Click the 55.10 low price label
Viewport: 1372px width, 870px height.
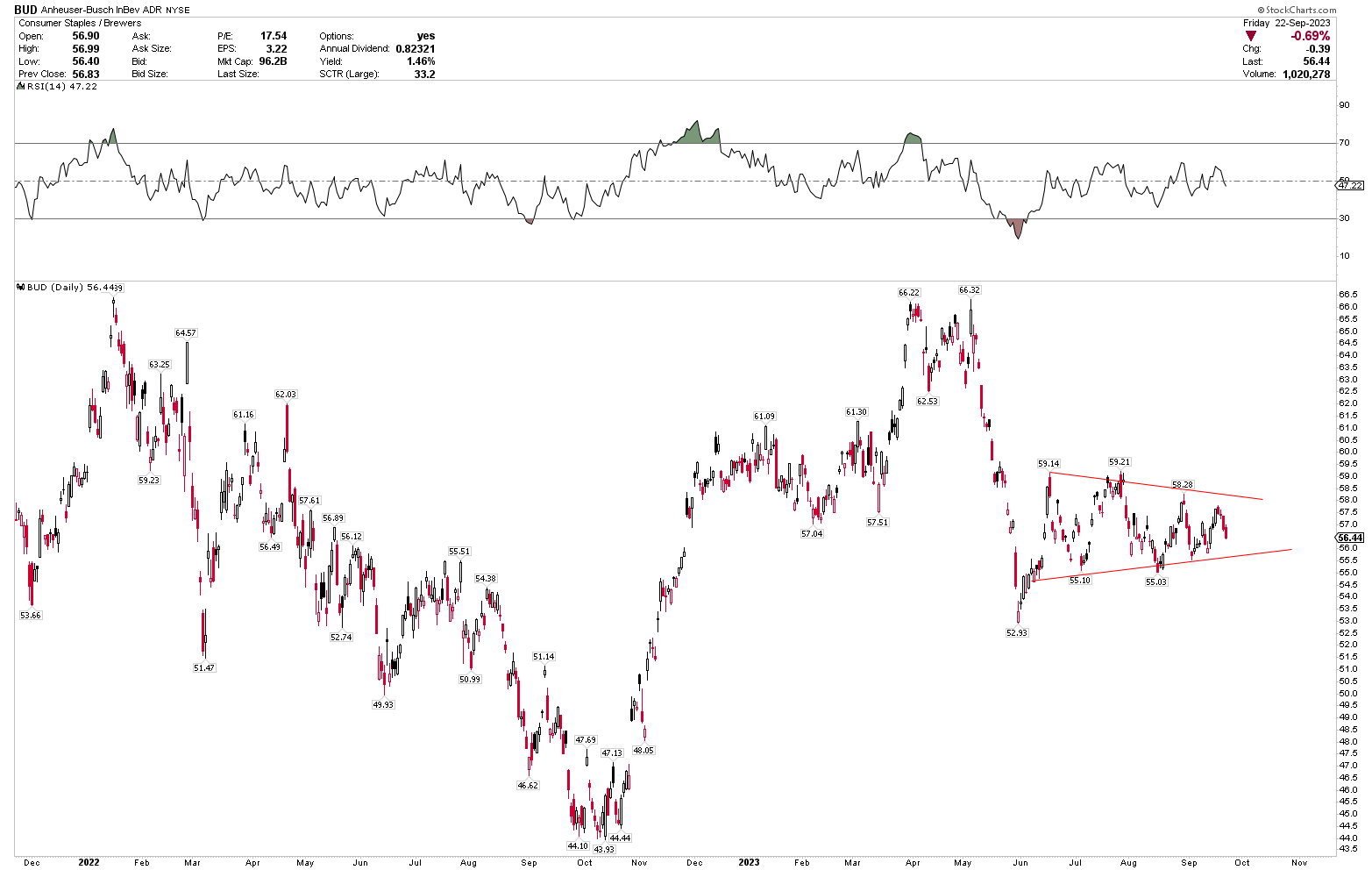click(1080, 580)
